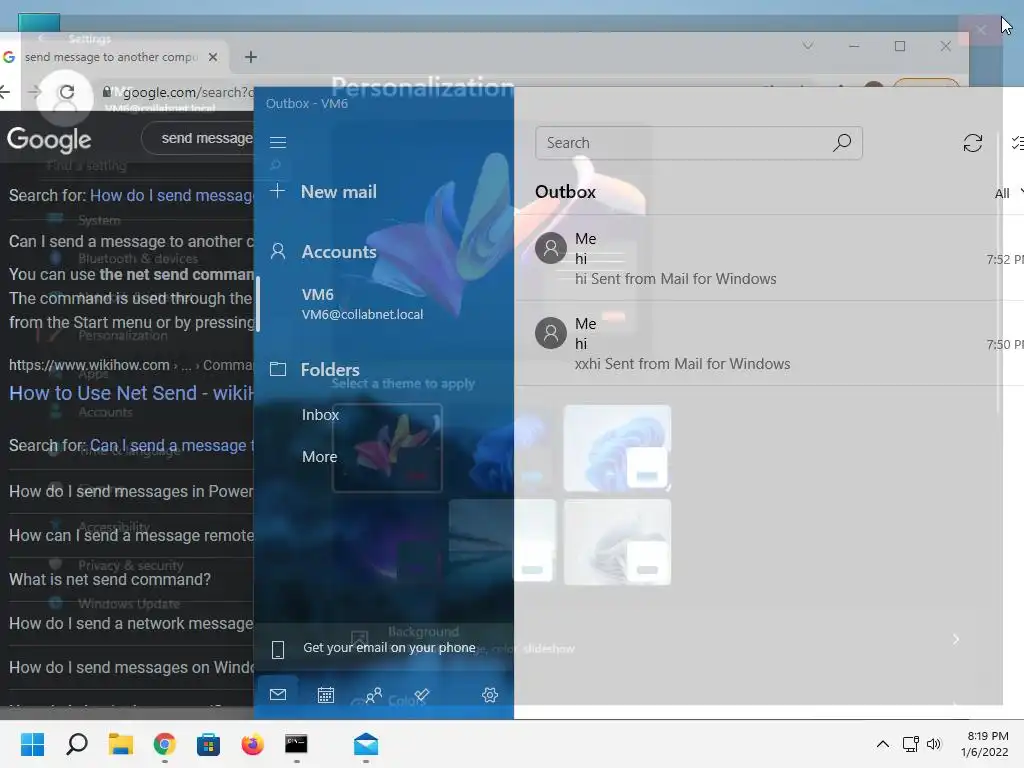Close the Chrome tab 'send message to another'
Screen dimensions: 1024x768
tap(213, 57)
